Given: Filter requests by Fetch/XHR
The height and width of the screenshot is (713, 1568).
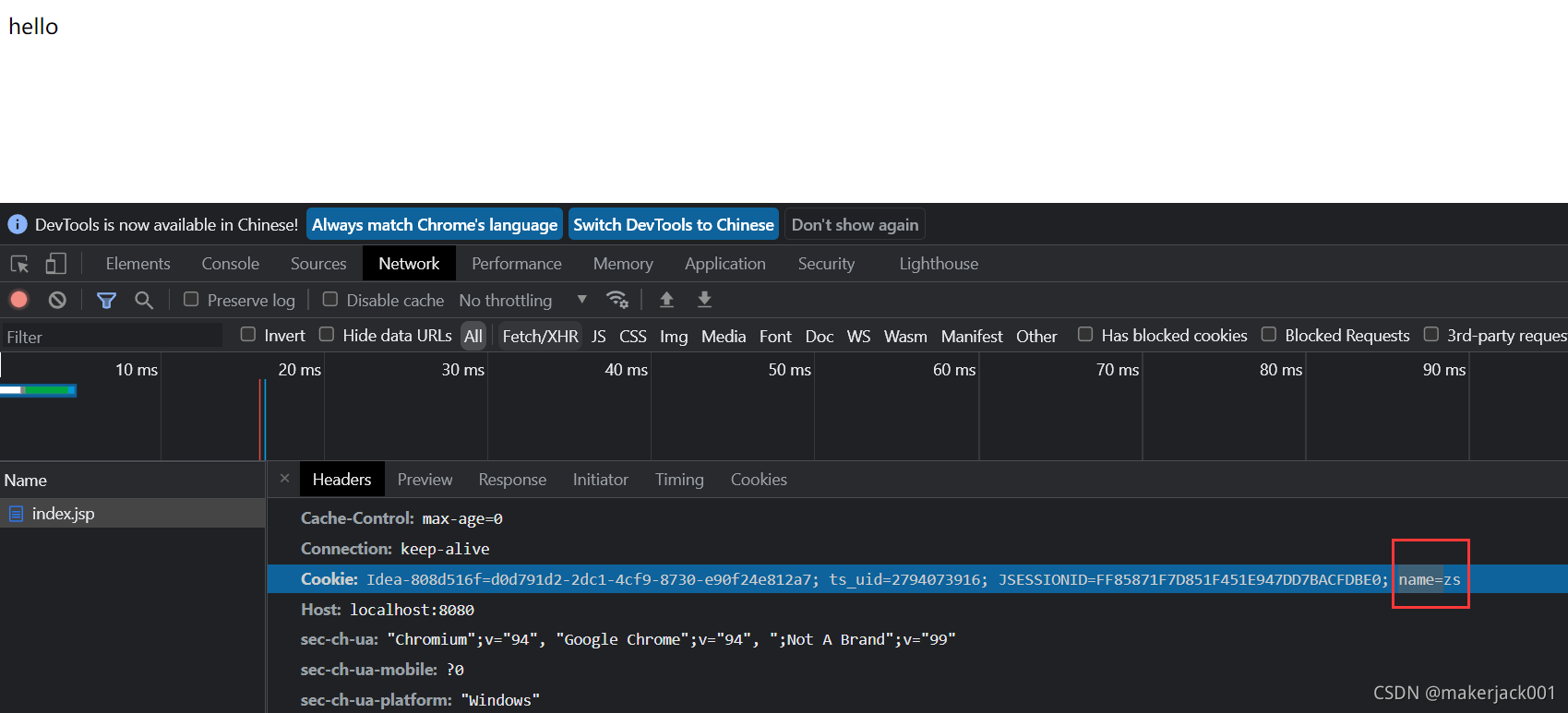Looking at the screenshot, I should tap(540, 336).
